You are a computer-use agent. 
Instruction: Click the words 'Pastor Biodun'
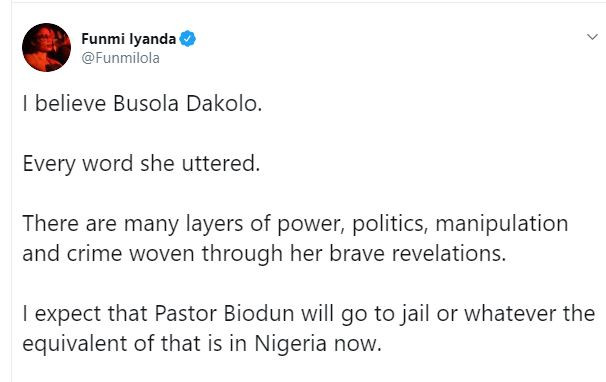pos(224,314)
